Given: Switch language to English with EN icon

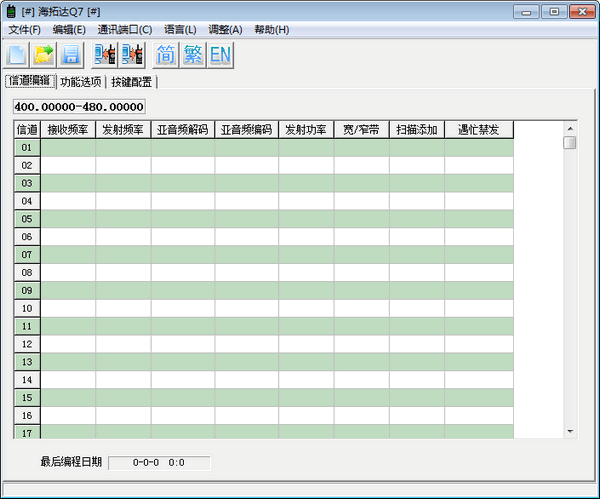Looking at the screenshot, I should point(220,54).
